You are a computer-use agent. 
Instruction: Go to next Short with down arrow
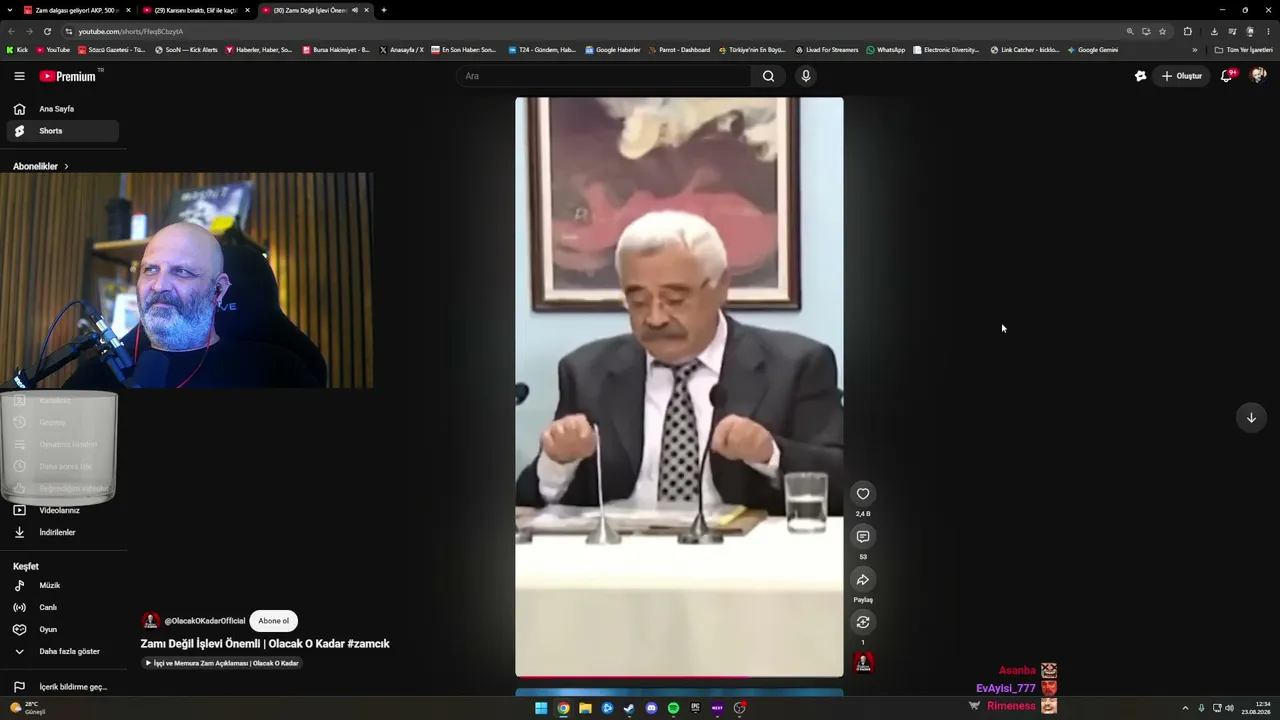click(x=1251, y=418)
